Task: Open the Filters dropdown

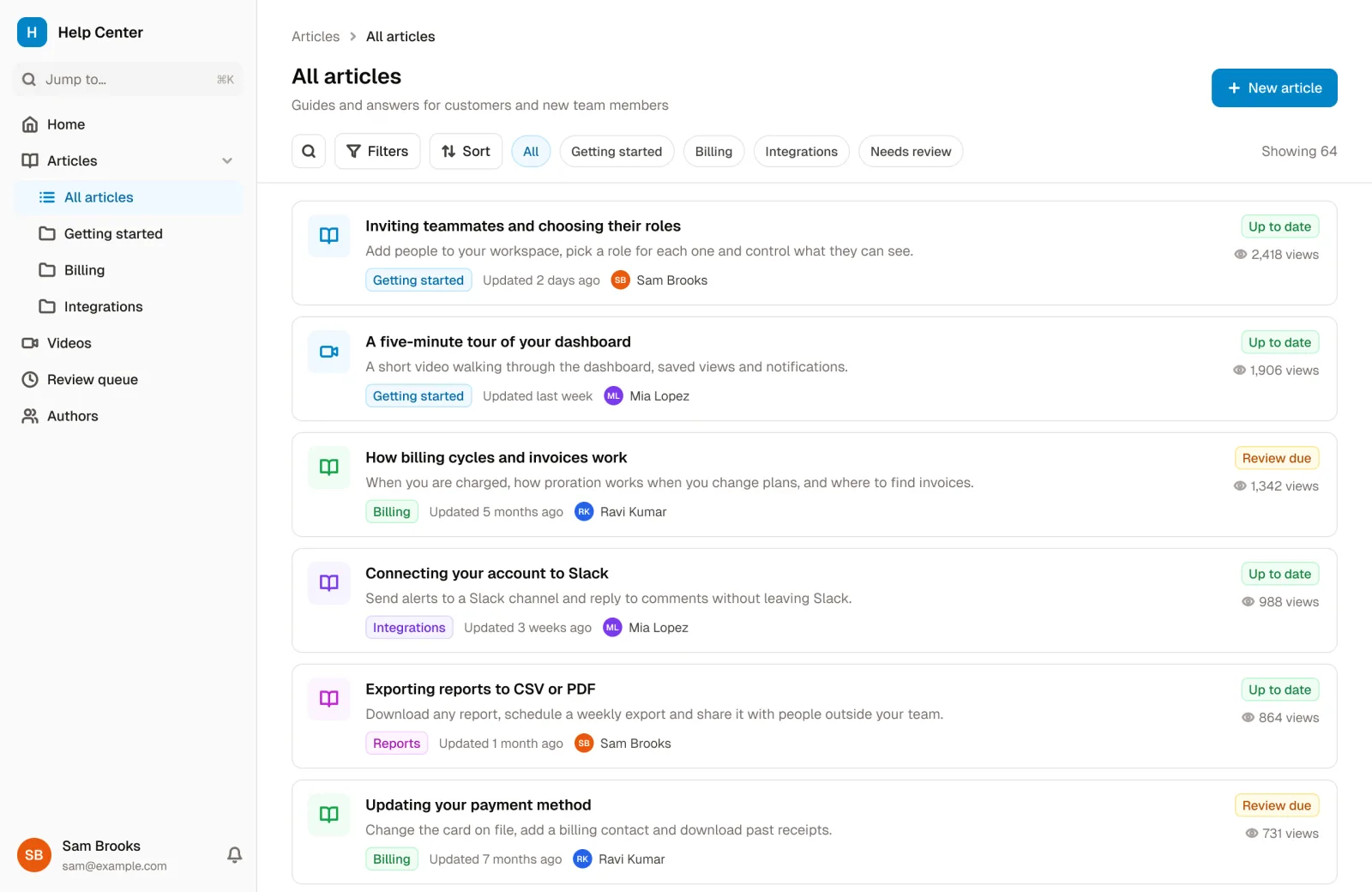Action: tap(377, 151)
